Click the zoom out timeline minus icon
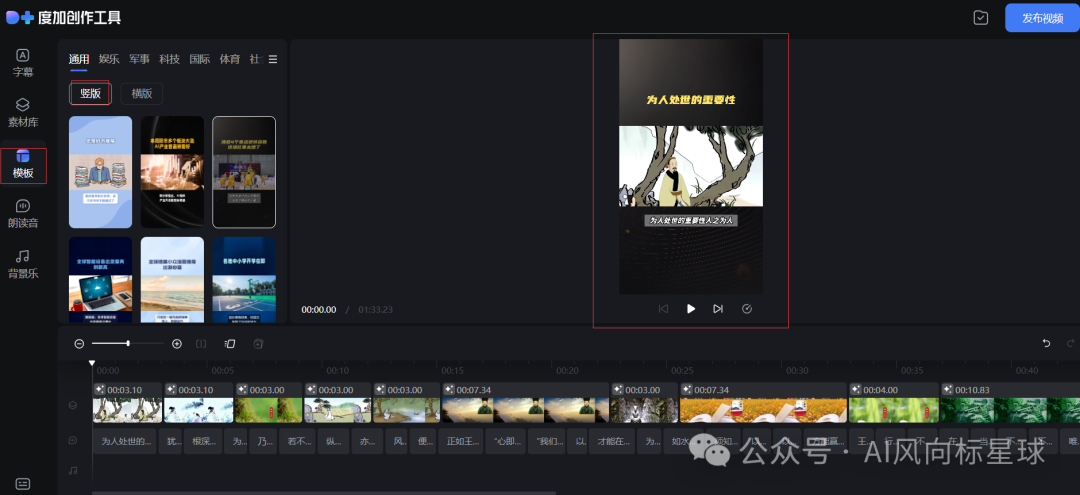This screenshot has height=495, width=1080. 80,344
